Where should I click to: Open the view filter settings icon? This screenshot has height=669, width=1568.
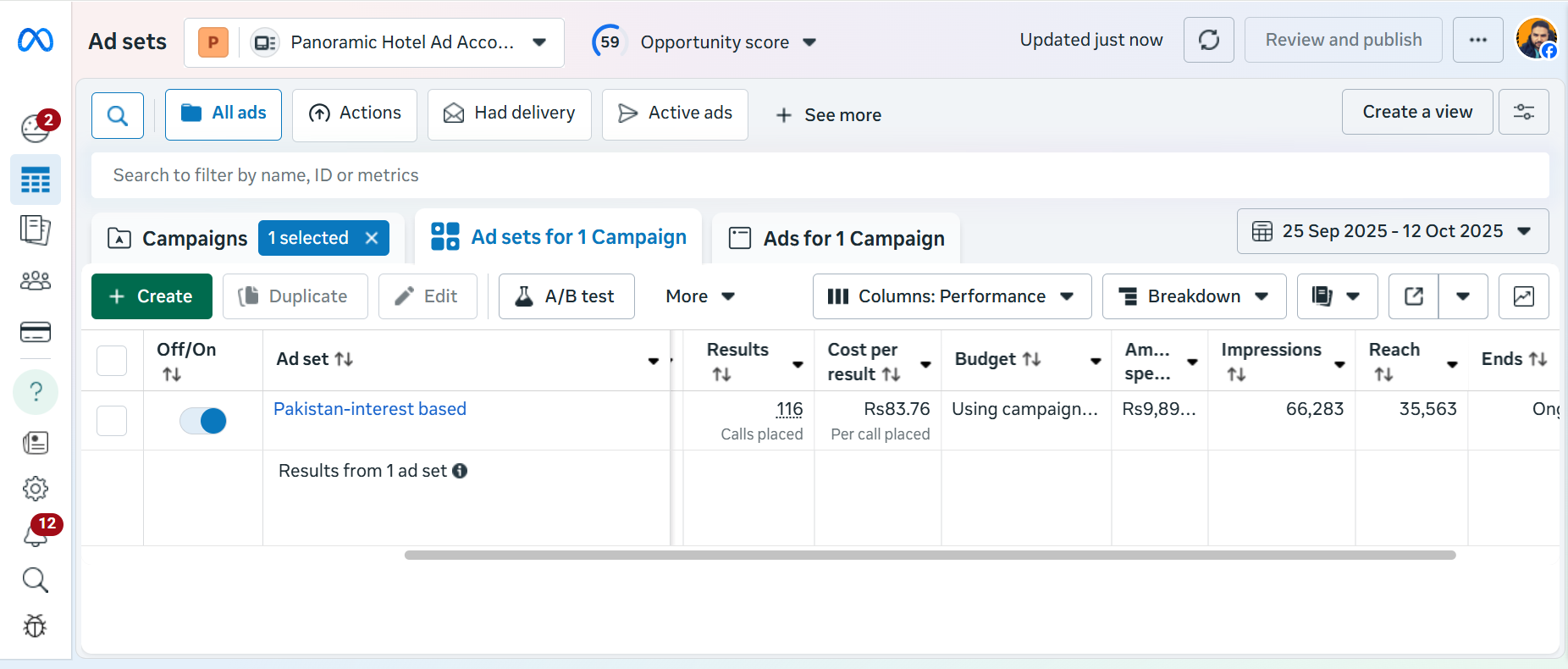pyautogui.click(x=1523, y=112)
